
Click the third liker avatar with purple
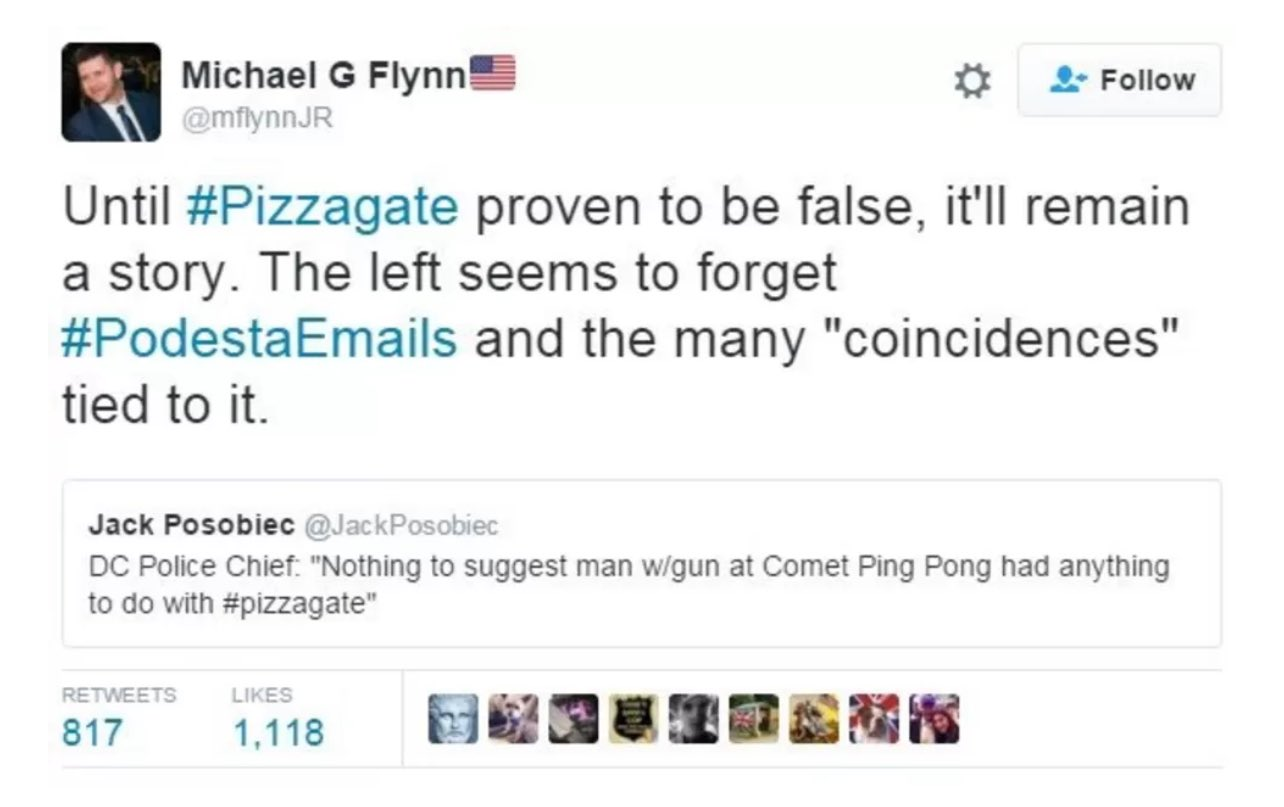[573, 719]
